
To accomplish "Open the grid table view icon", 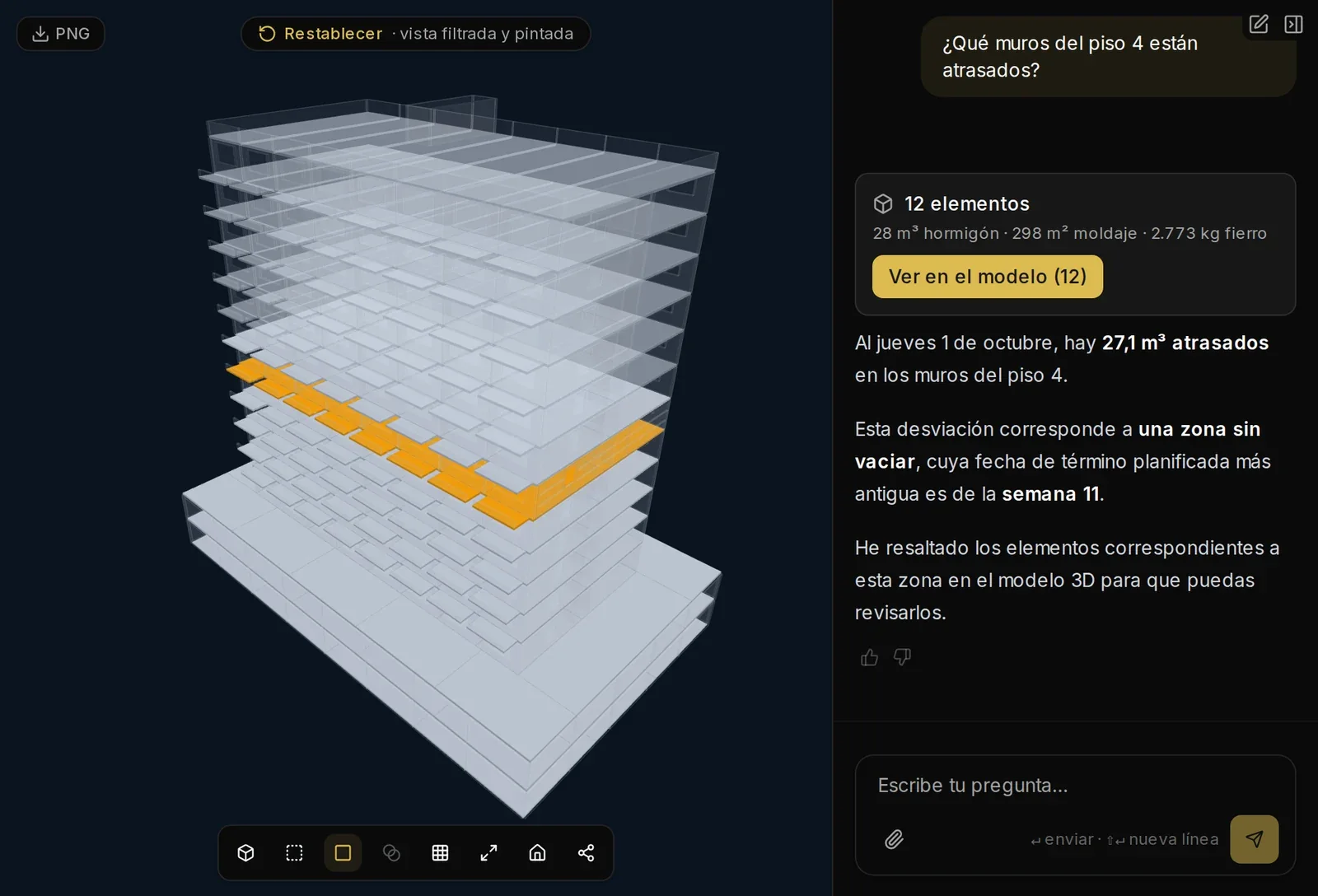I will [440, 853].
